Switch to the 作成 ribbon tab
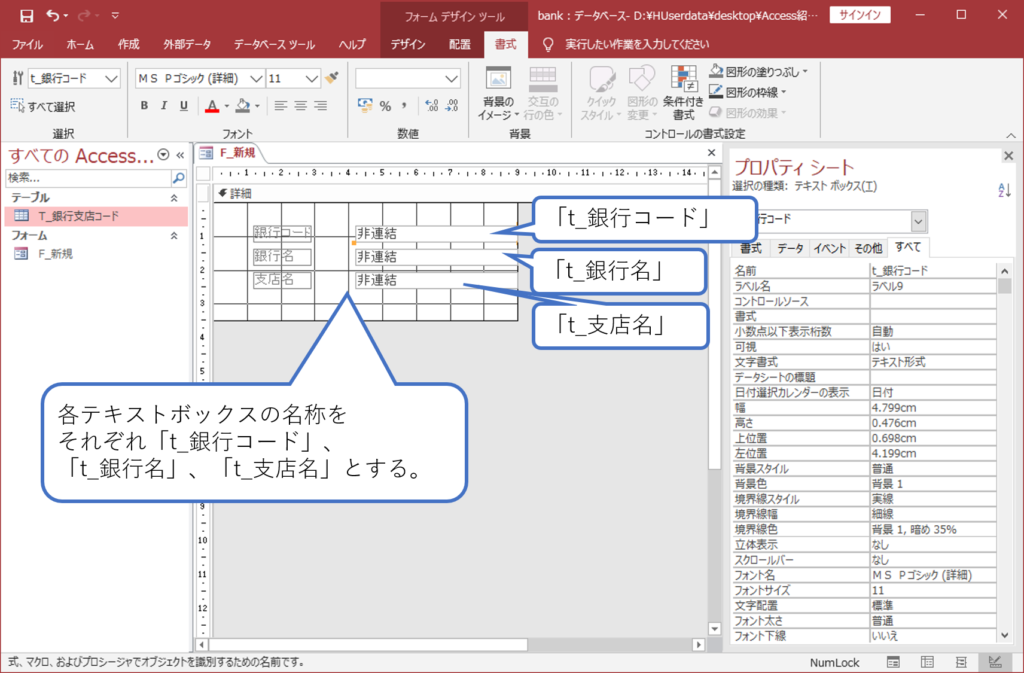The width and height of the screenshot is (1024, 673). 128,44
